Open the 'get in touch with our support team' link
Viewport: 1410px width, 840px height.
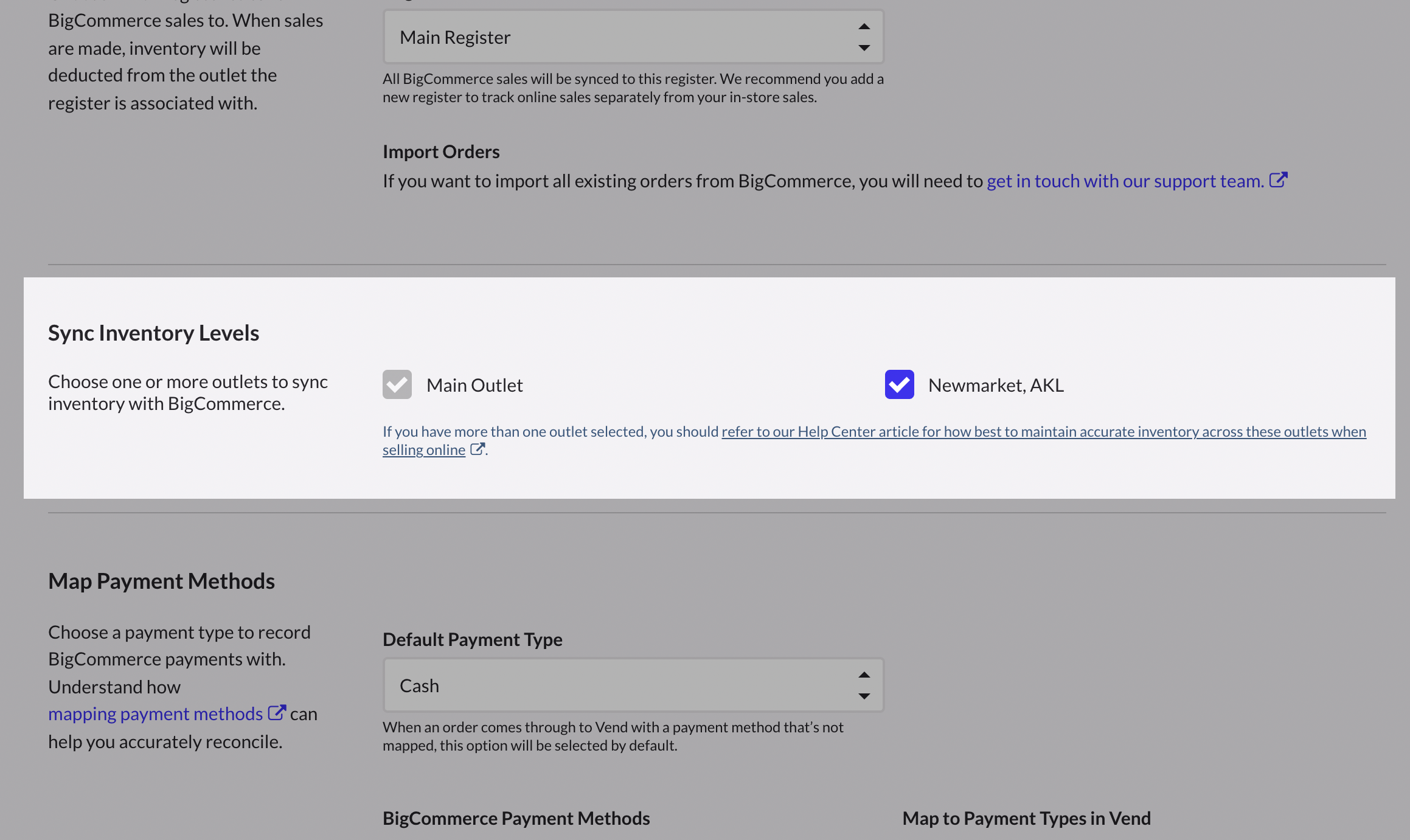pyautogui.click(x=1125, y=181)
